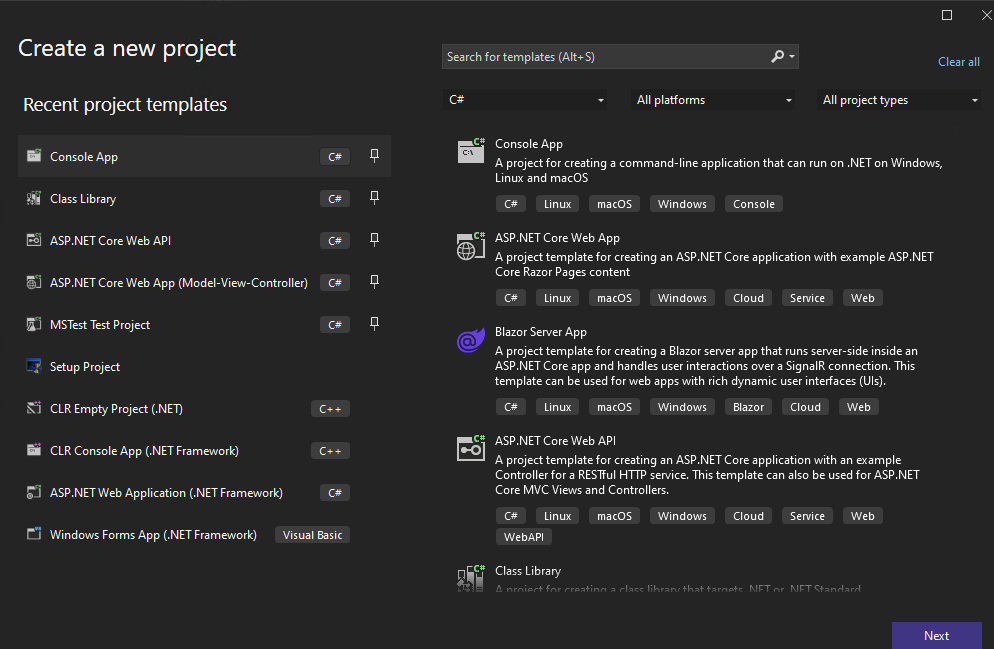Pin the Console App recent template
994x649 pixels.
pyautogui.click(x=375, y=155)
